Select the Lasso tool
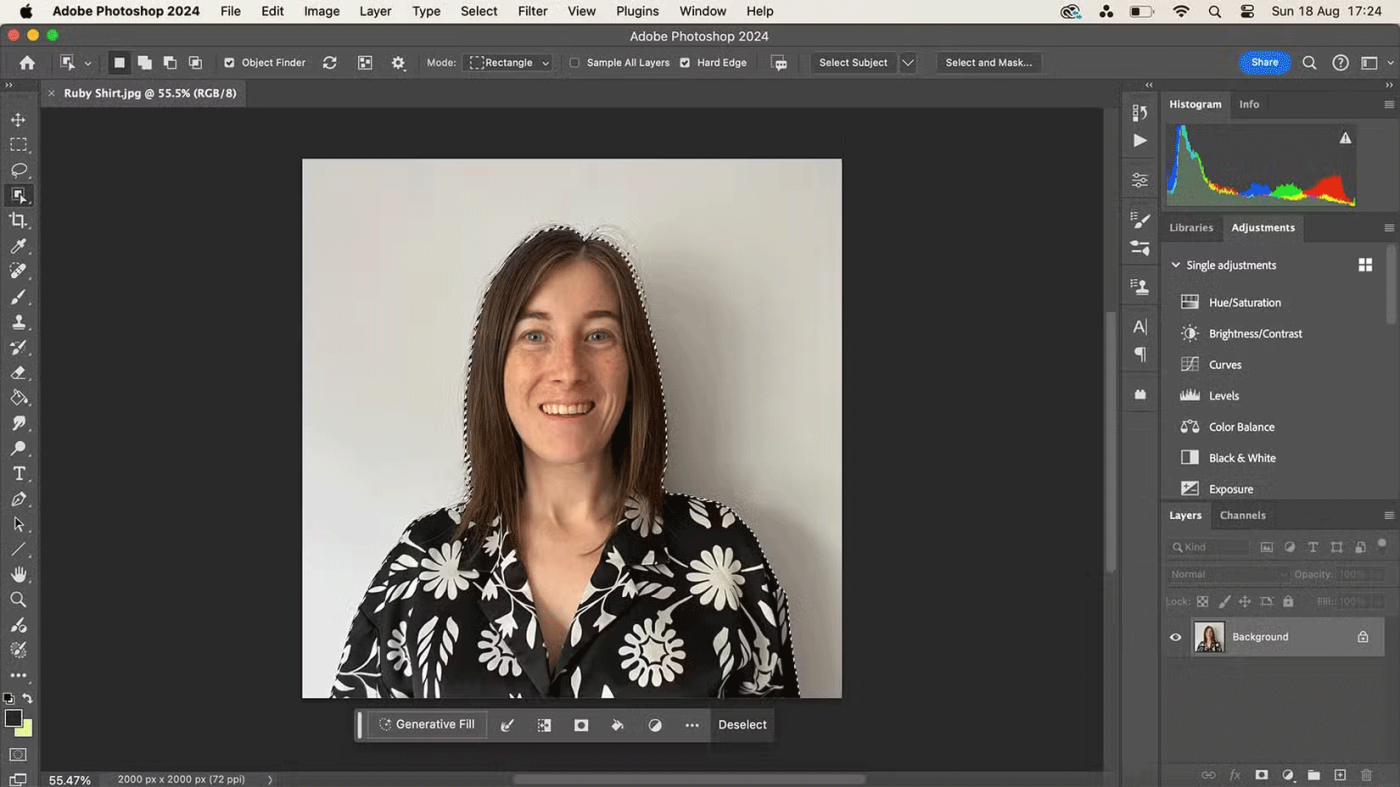The height and width of the screenshot is (787, 1400). tap(18, 170)
